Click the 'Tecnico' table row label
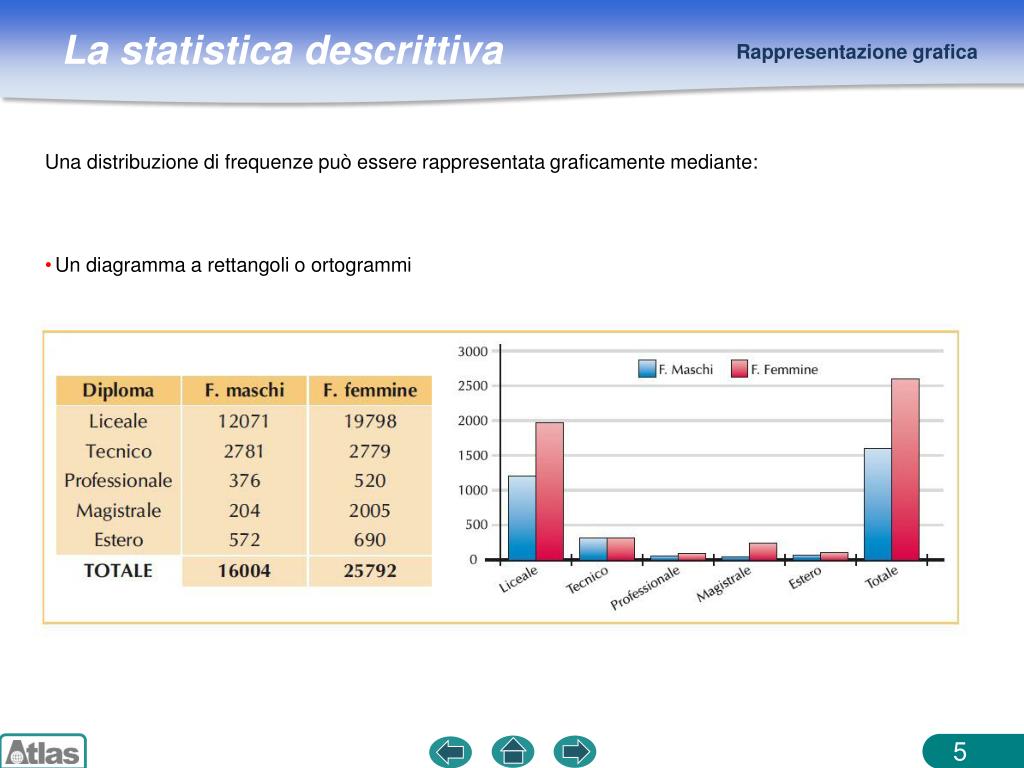 (x=118, y=451)
